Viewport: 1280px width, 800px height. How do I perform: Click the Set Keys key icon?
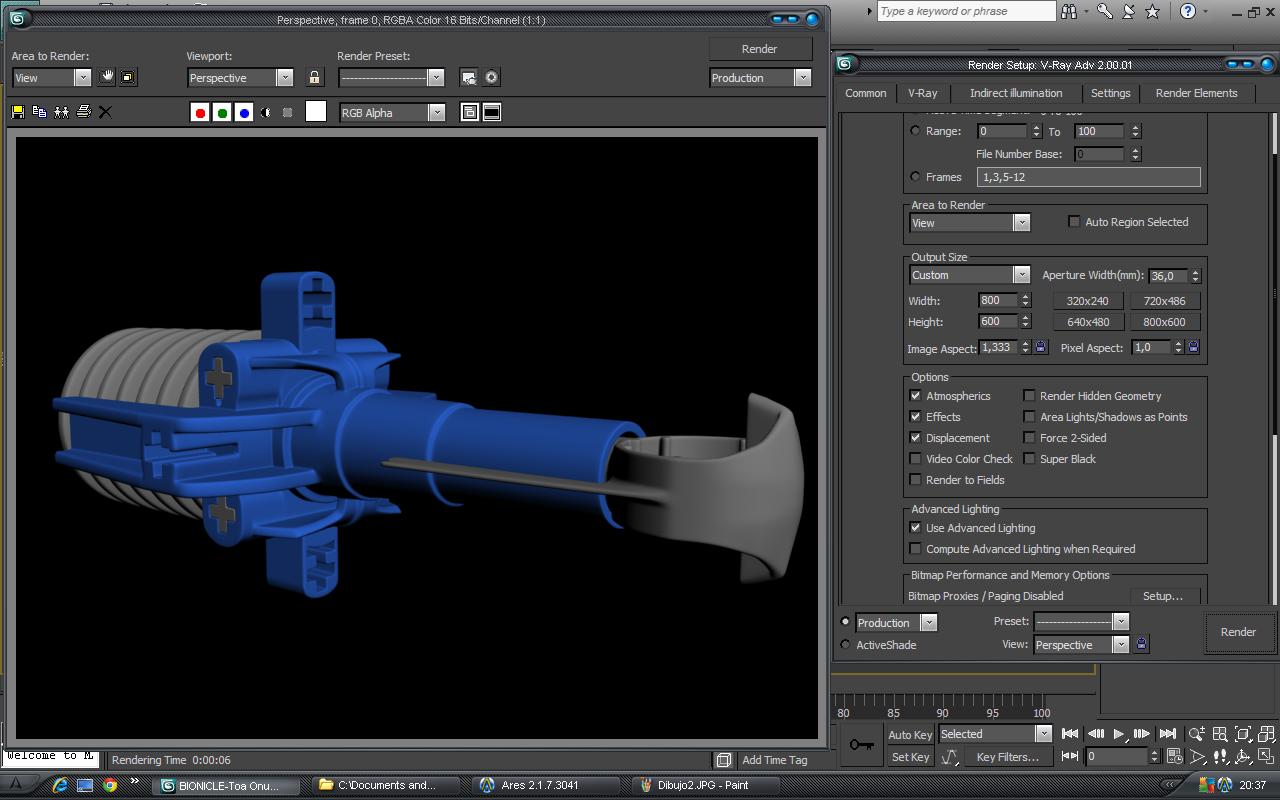pyautogui.click(x=861, y=745)
